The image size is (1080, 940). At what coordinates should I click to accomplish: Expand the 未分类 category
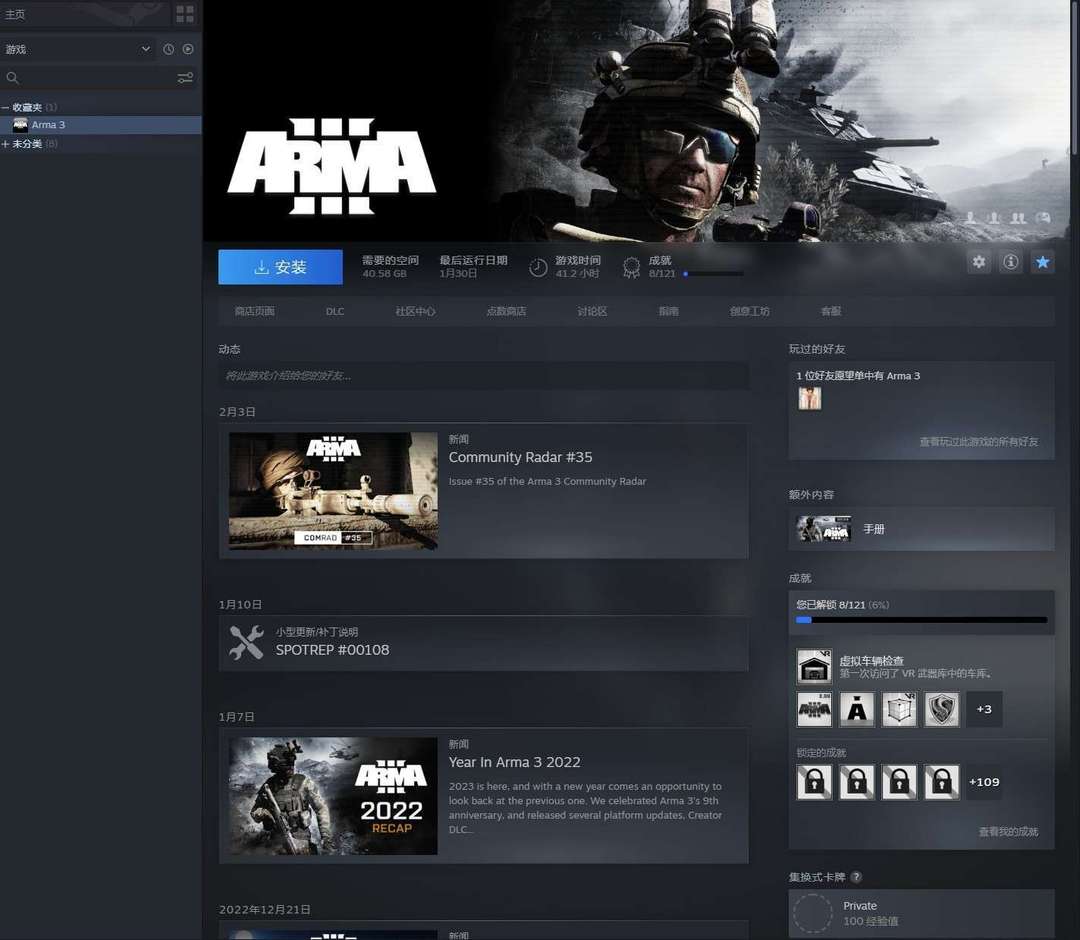pos(6,144)
